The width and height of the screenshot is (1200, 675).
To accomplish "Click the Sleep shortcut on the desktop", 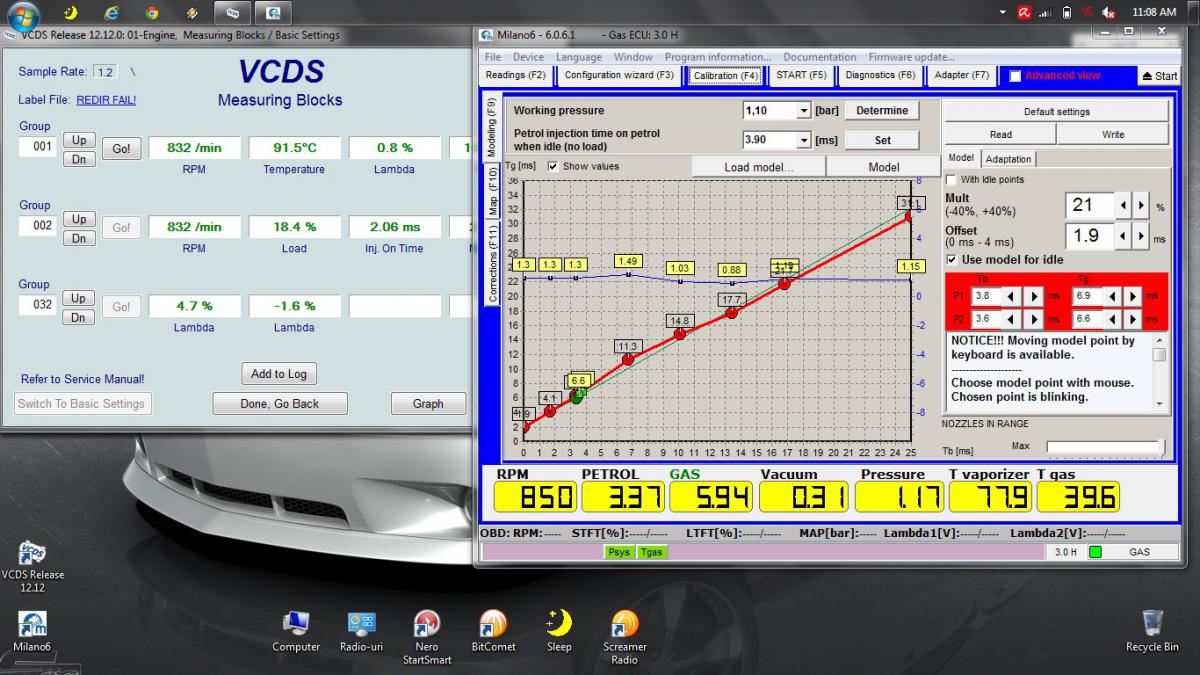I will [x=559, y=632].
